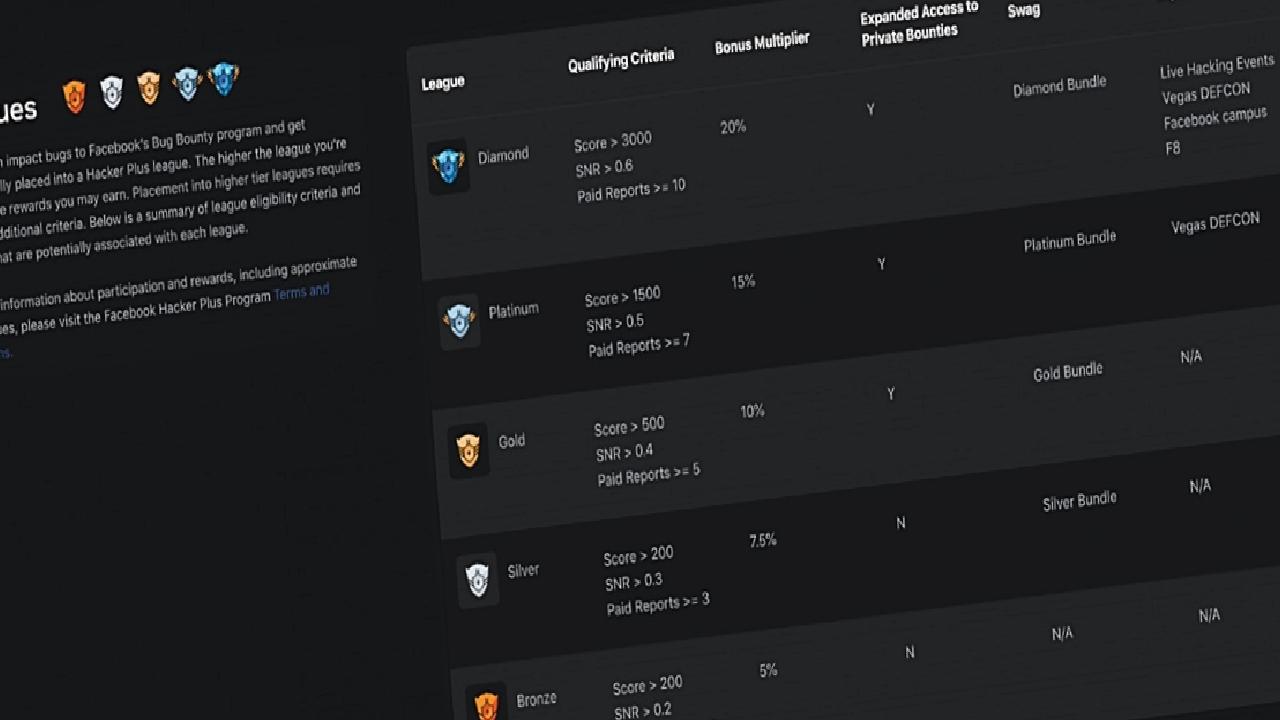Click the Diamond league badge in the table
This screenshot has width=1280, height=720.
[x=448, y=166]
